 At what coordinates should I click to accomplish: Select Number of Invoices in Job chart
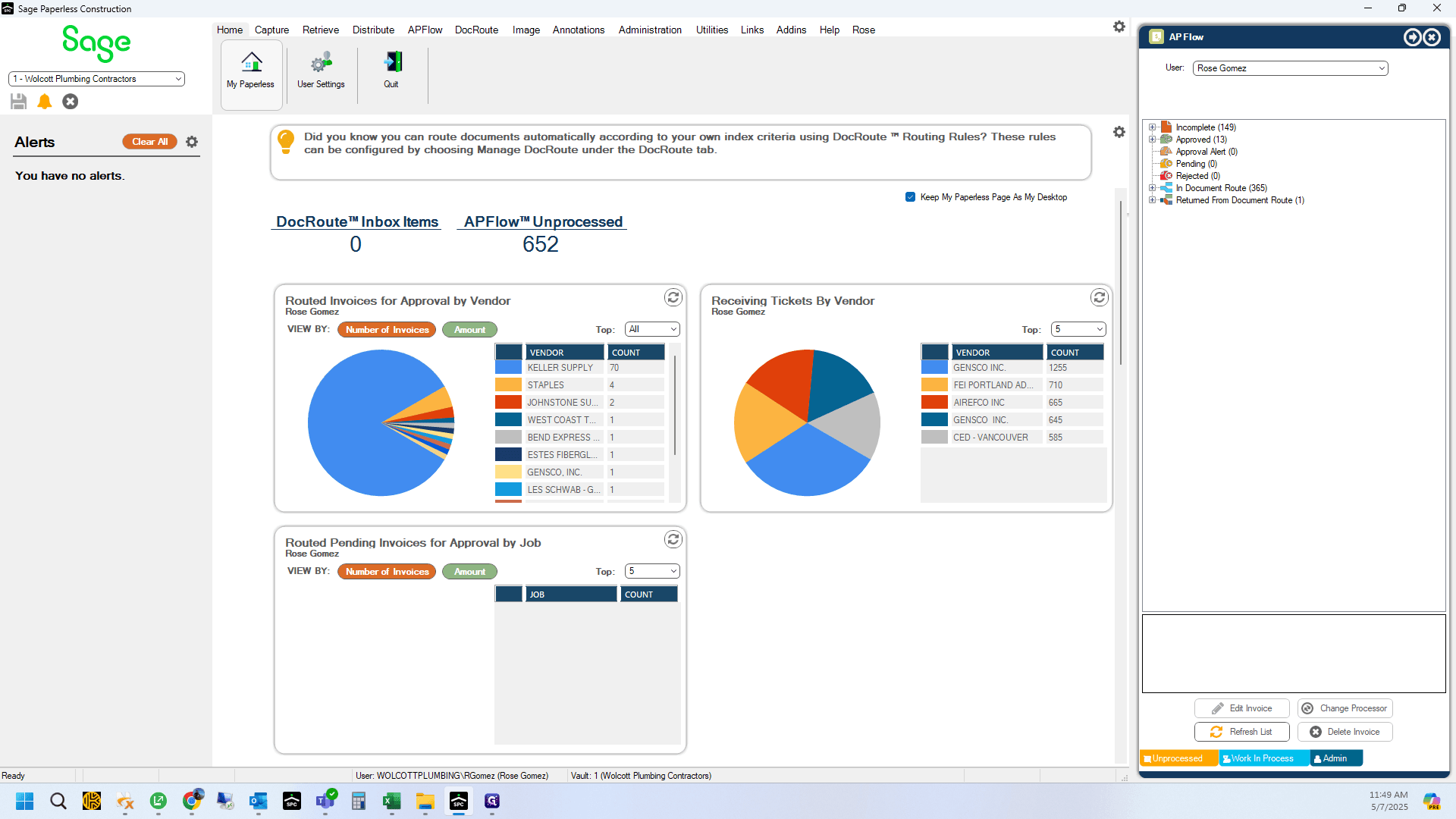(387, 572)
